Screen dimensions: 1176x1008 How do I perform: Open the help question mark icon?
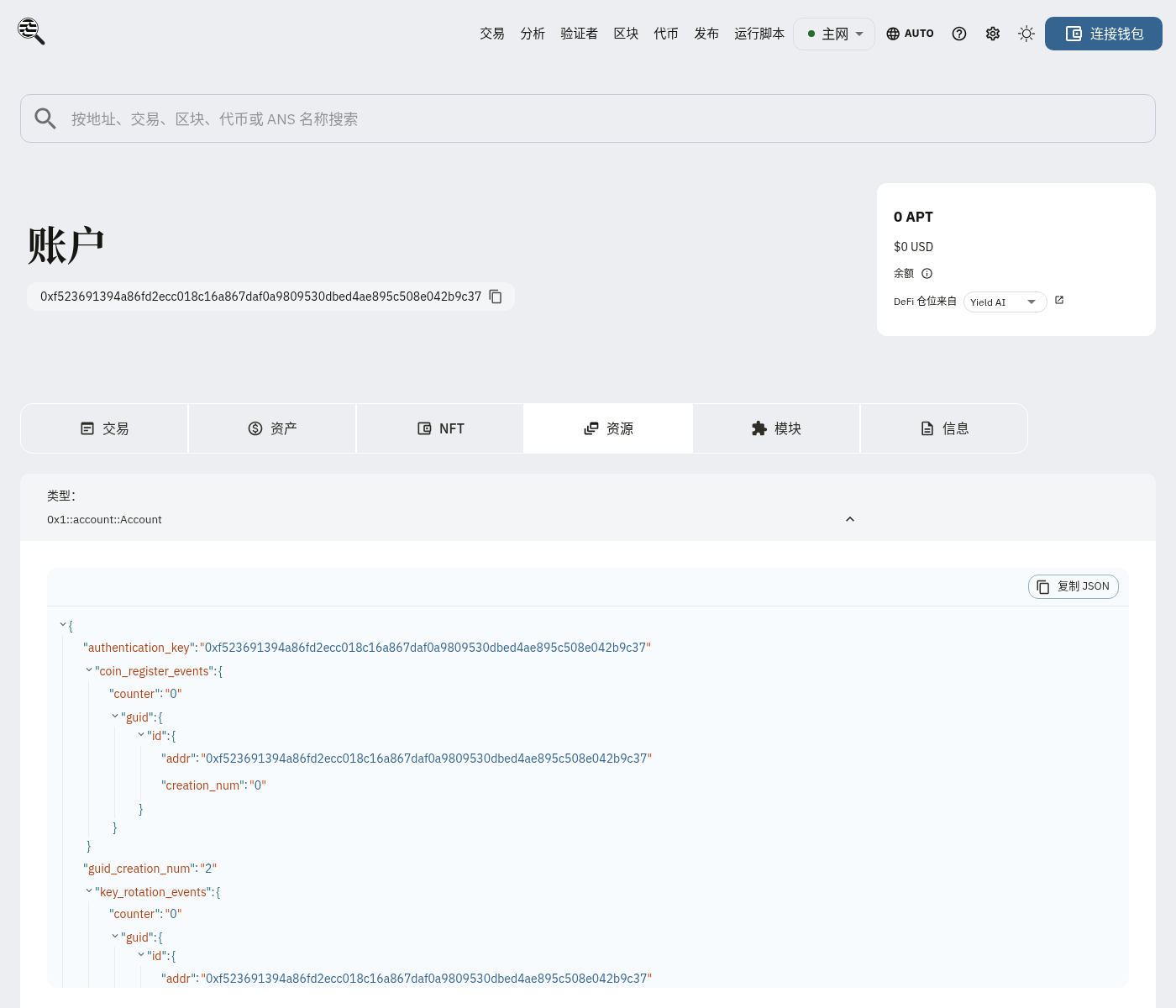[x=959, y=34]
